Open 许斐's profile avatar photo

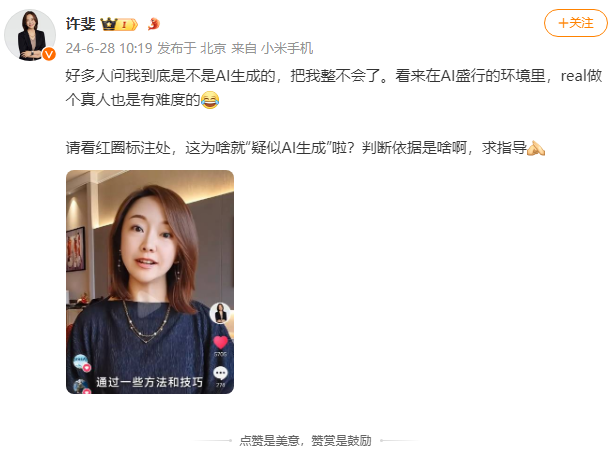click(x=30, y=35)
